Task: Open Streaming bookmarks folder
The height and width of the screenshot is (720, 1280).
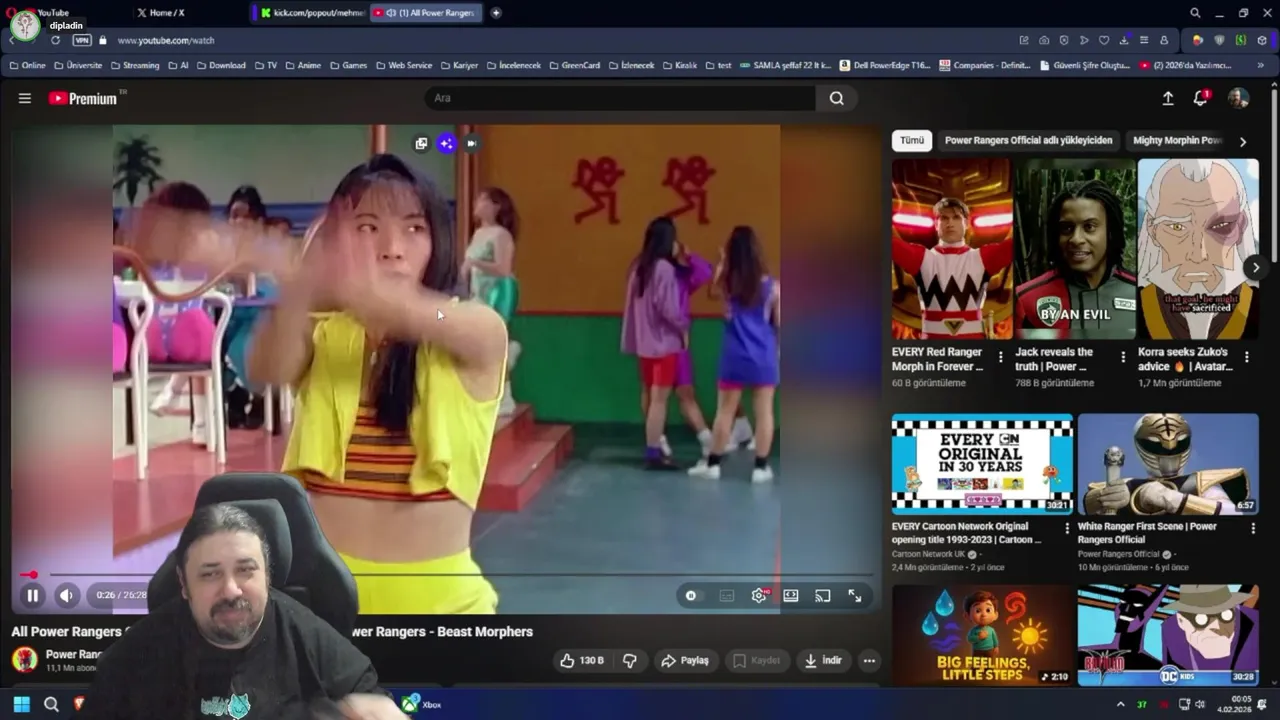Action: [135, 65]
